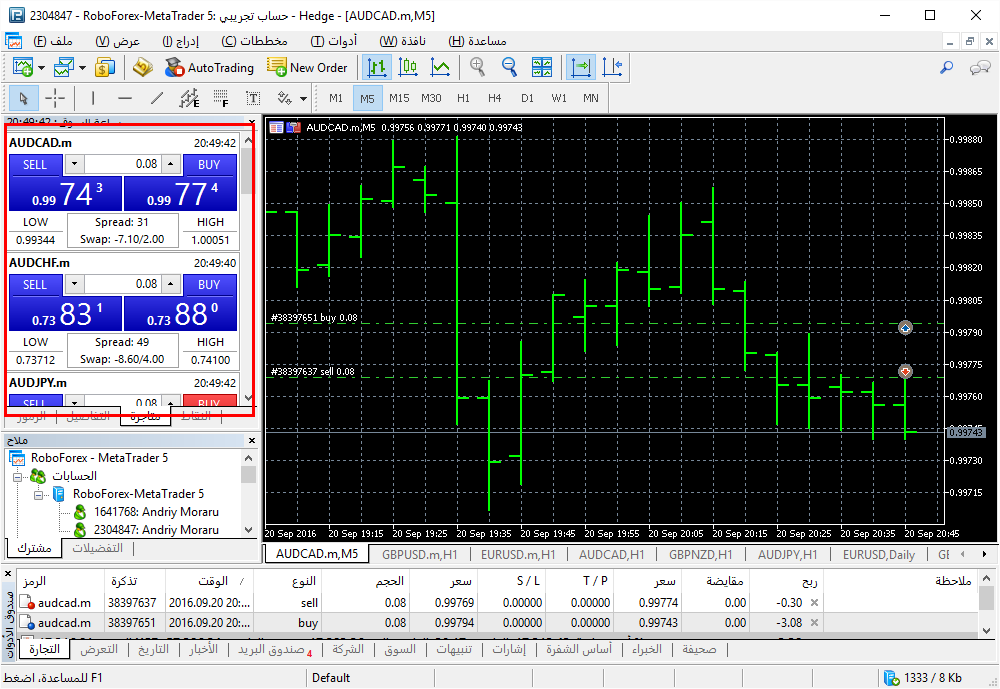The image size is (1000, 689).
Task: Click SELL for AUDCAD.m
Action: pos(35,165)
